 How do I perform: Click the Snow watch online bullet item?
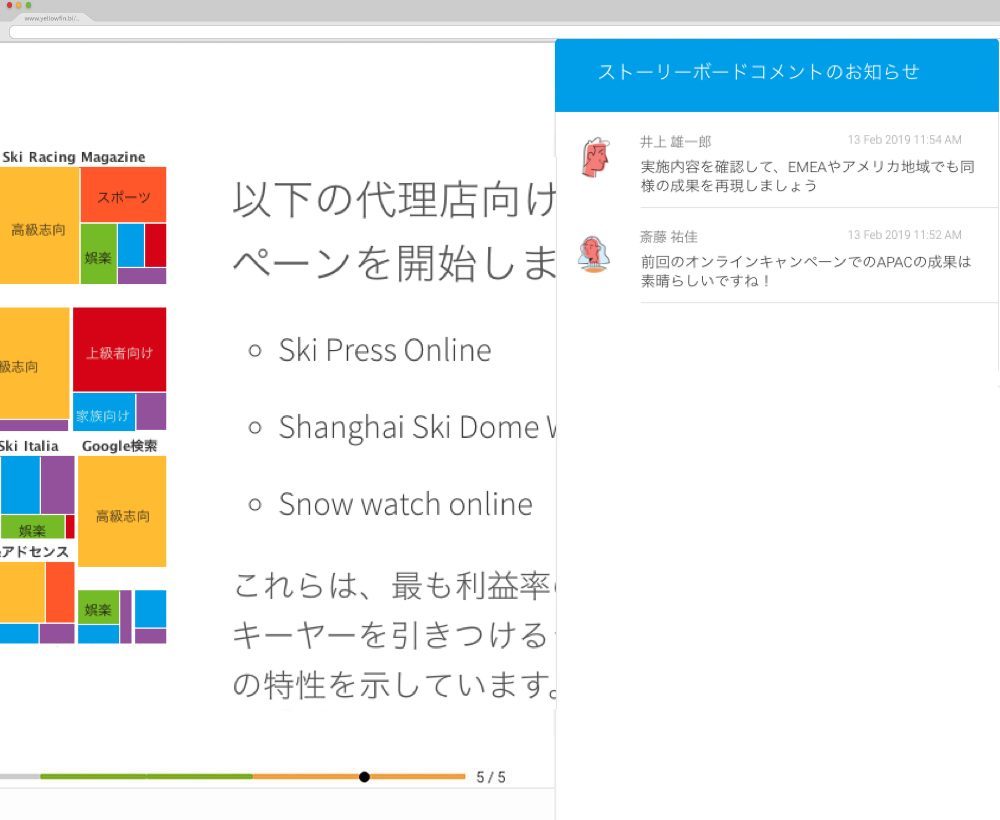404,504
